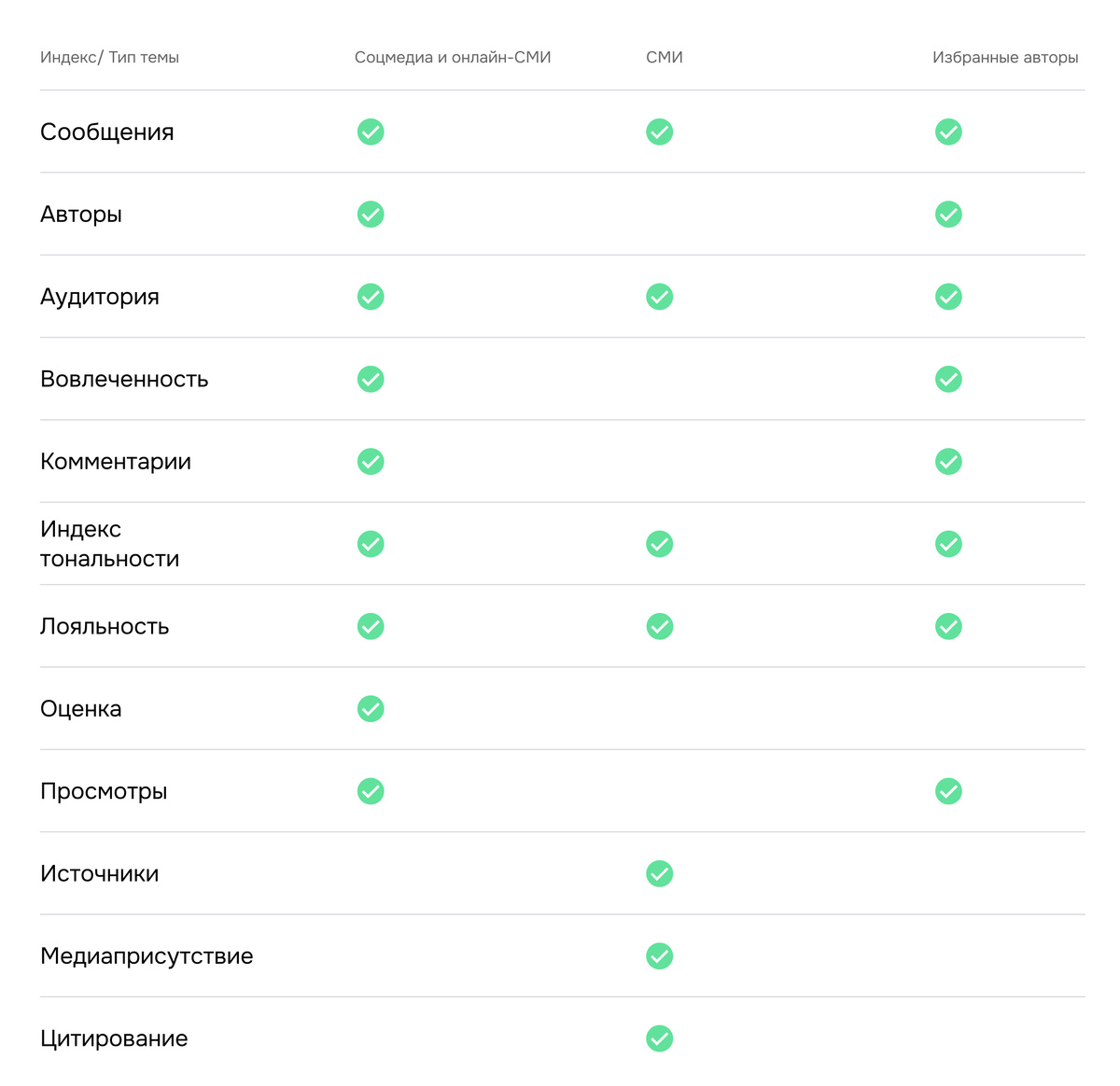Click the Вовлеченность row label
Screen dimensions: 1120x1086
124,379
